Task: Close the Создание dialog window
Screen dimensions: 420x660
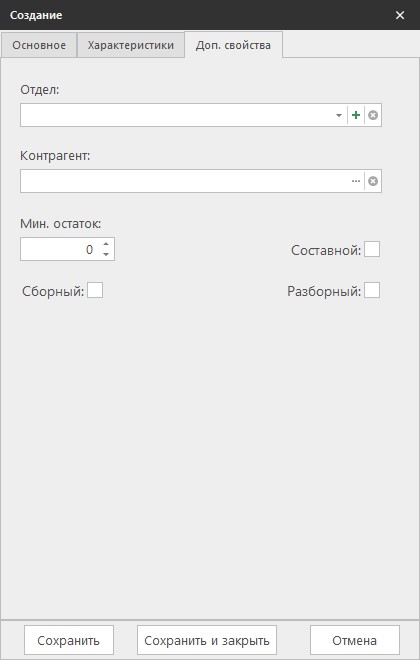Action: click(400, 15)
